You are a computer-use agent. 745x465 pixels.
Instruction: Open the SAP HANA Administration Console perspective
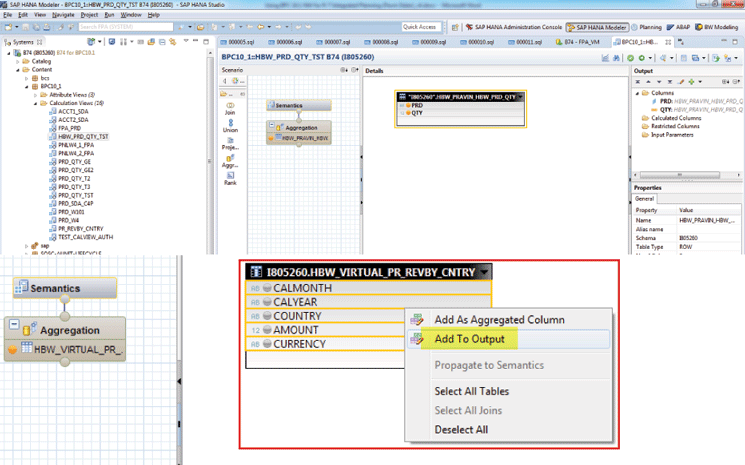click(514, 27)
